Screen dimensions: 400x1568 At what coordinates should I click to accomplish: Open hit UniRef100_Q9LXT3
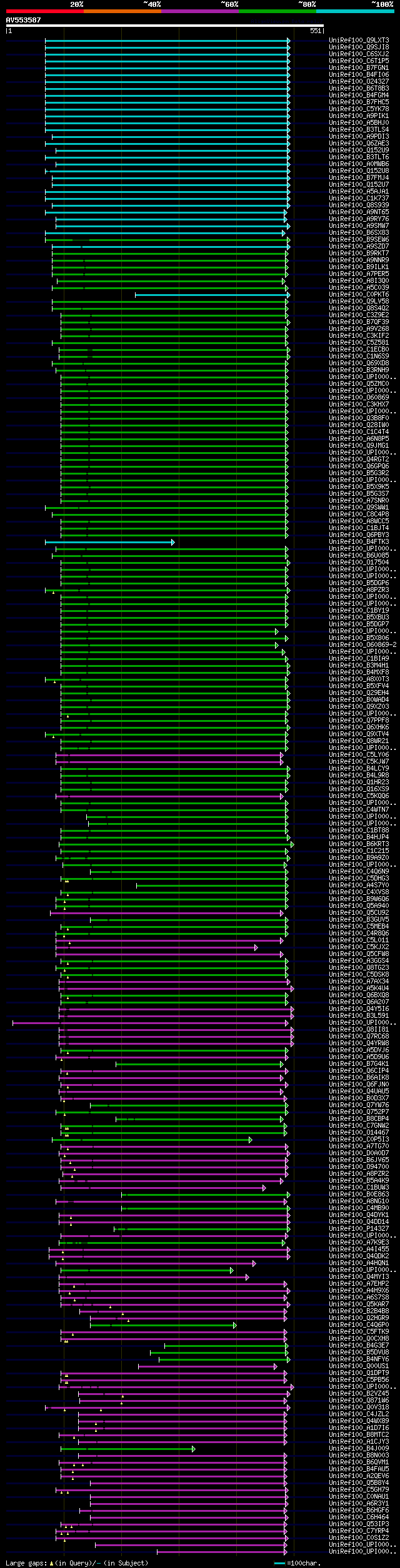359,41
